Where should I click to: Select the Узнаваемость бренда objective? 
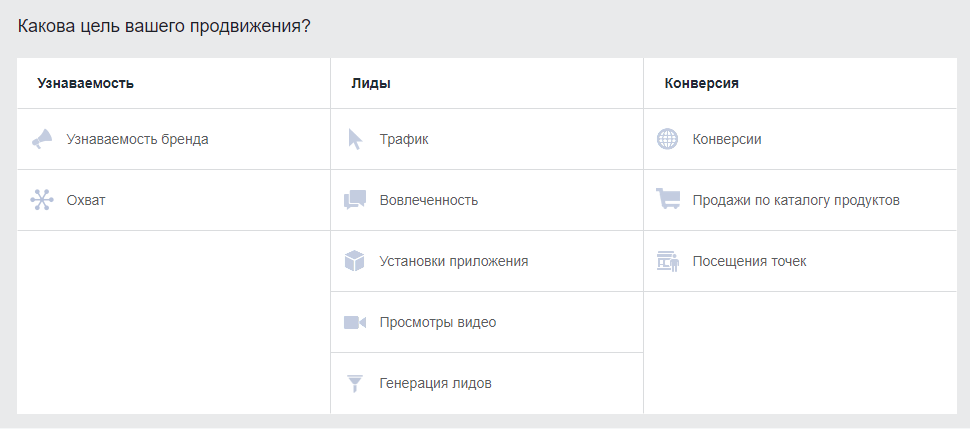pyautogui.click(x=137, y=139)
